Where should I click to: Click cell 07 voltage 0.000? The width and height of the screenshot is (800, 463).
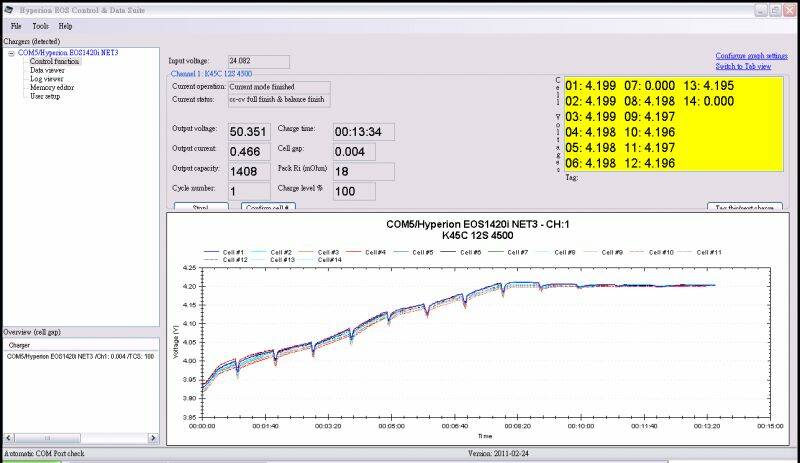coord(649,86)
